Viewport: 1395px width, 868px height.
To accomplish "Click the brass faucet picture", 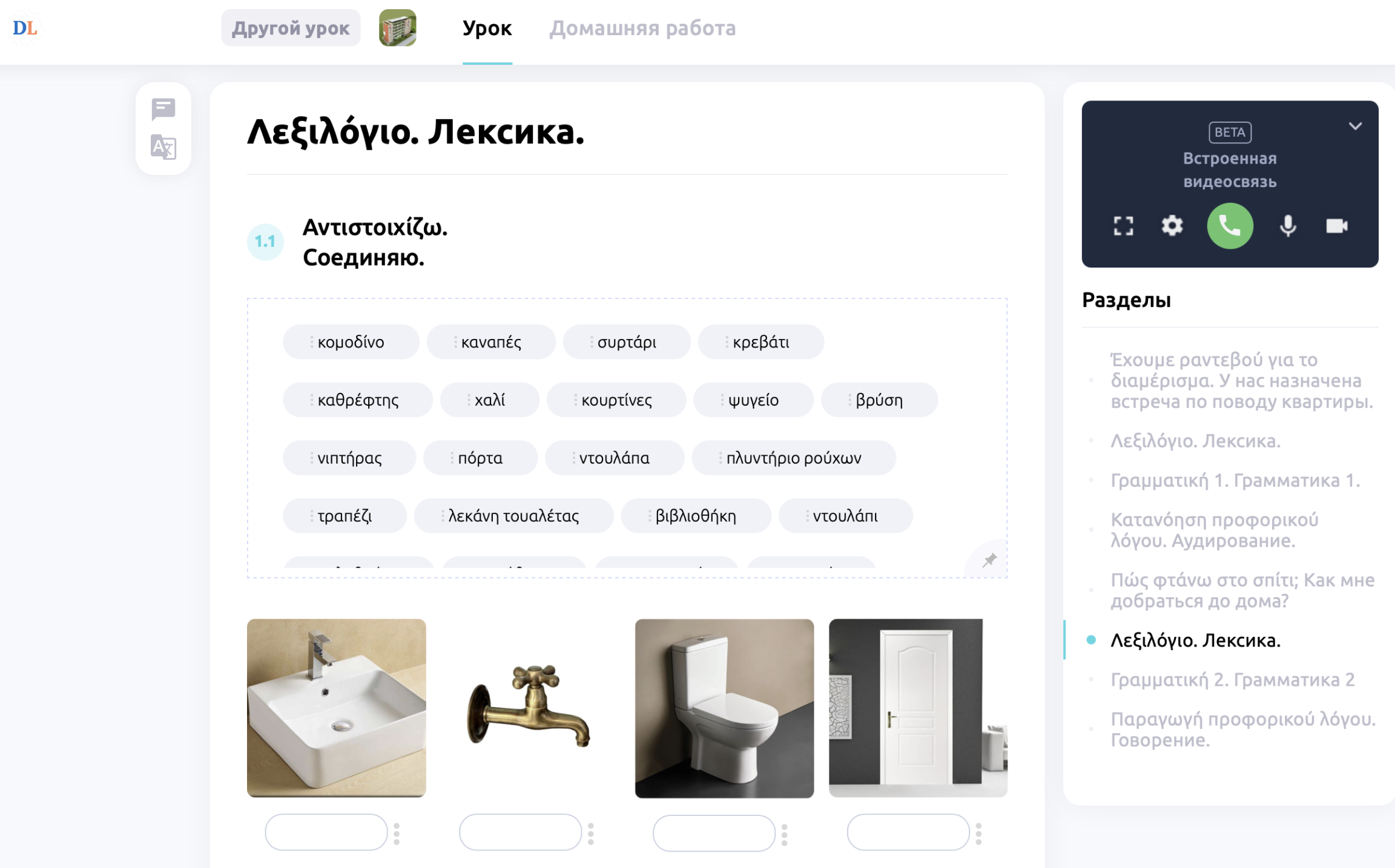I will (530, 707).
